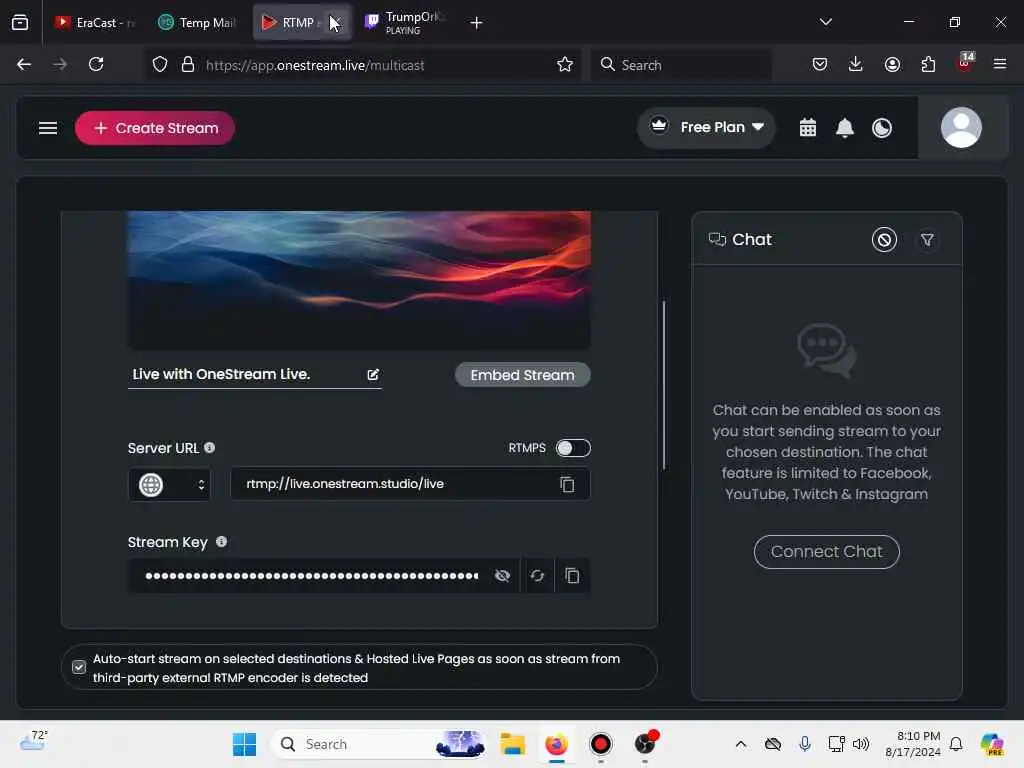Image resolution: width=1024 pixels, height=768 pixels.
Task: Open the volume speaker tray icon
Action: click(x=861, y=744)
